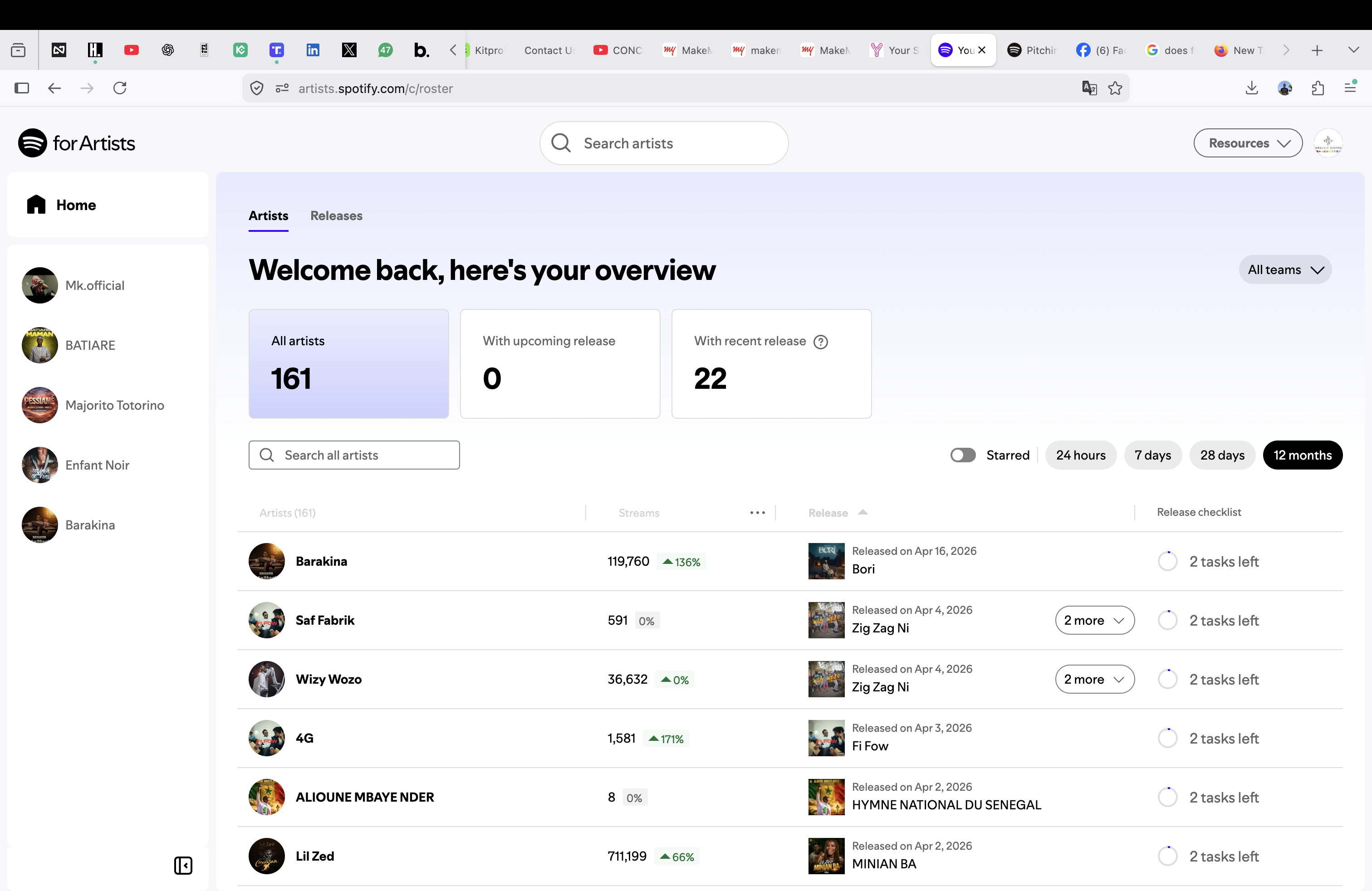
Task: Bookmark this page with the star icon
Action: pos(1116,88)
